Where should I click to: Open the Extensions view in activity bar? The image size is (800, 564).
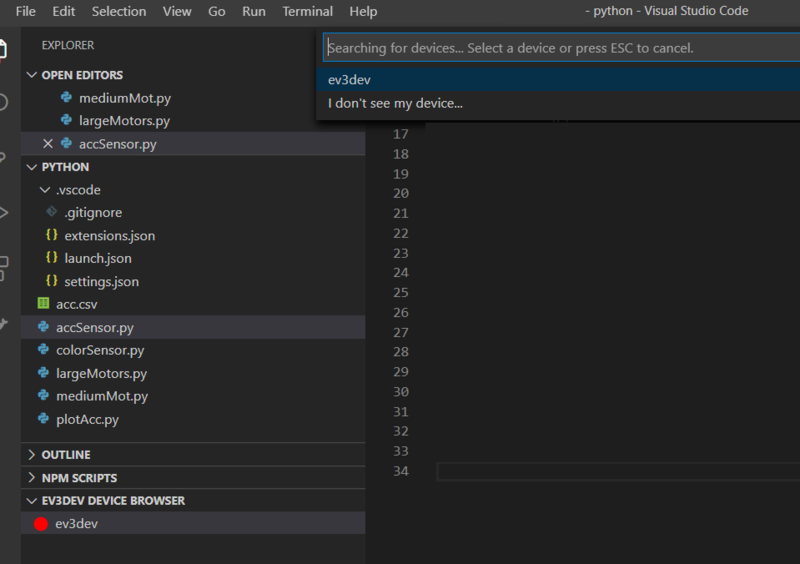(4, 268)
